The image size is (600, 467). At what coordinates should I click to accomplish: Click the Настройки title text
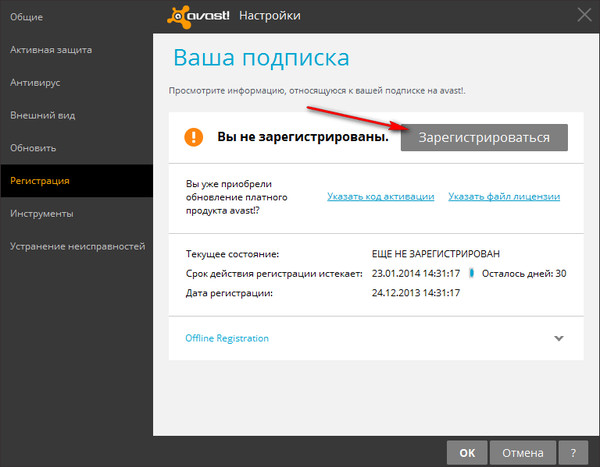[270, 16]
